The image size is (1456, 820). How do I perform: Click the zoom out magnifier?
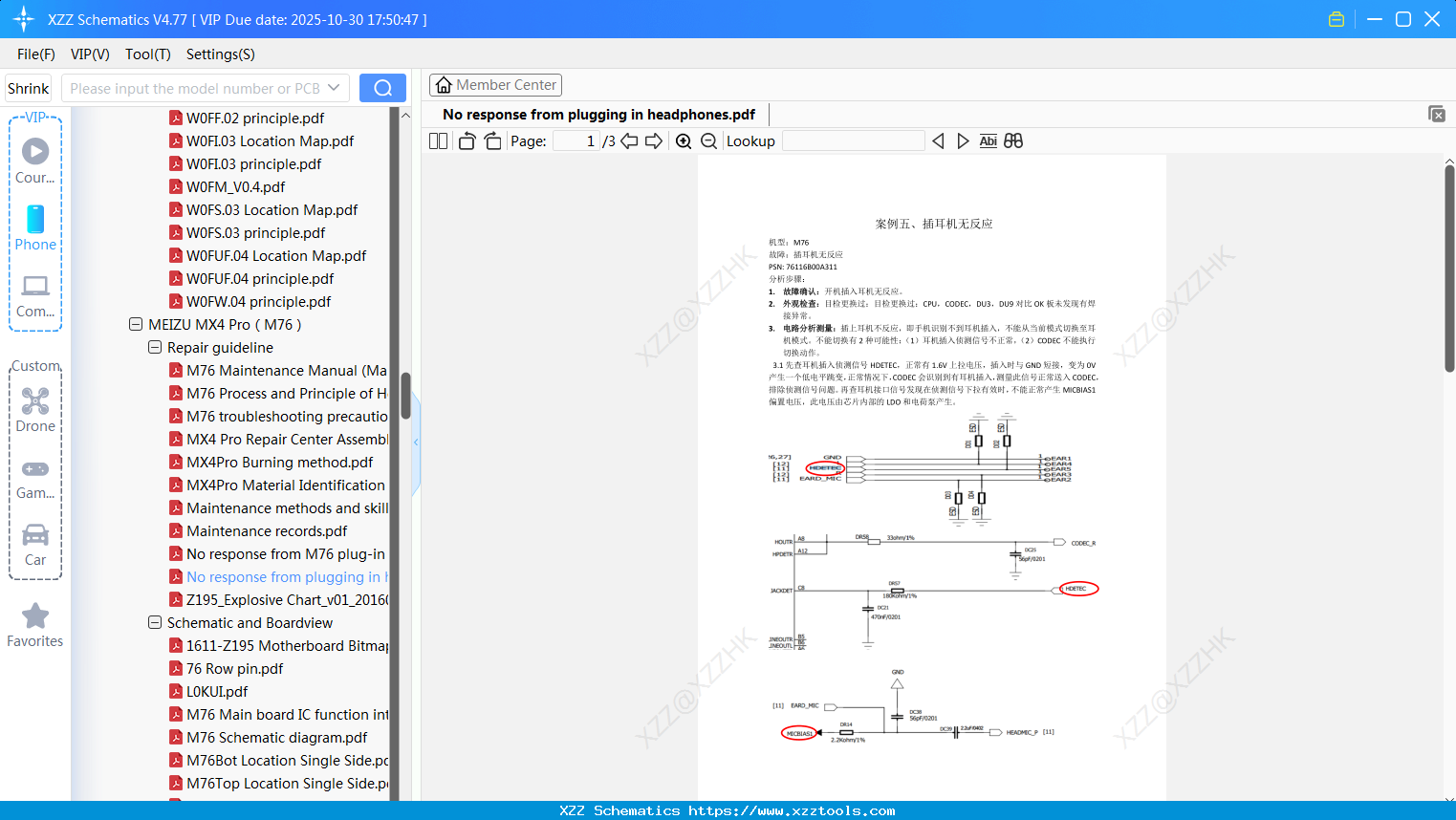point(708,140)
